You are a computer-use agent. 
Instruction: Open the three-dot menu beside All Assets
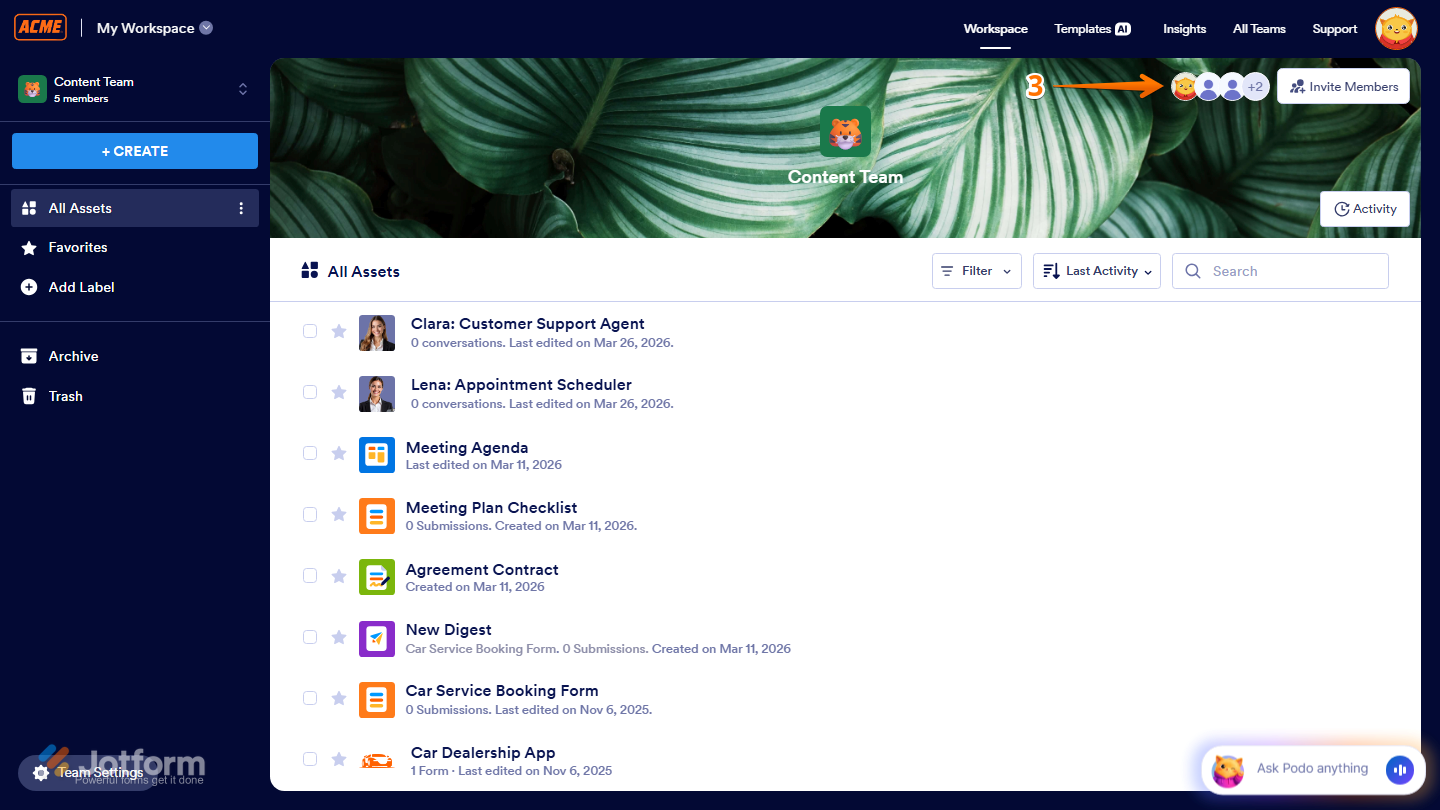tap(240, 208)
